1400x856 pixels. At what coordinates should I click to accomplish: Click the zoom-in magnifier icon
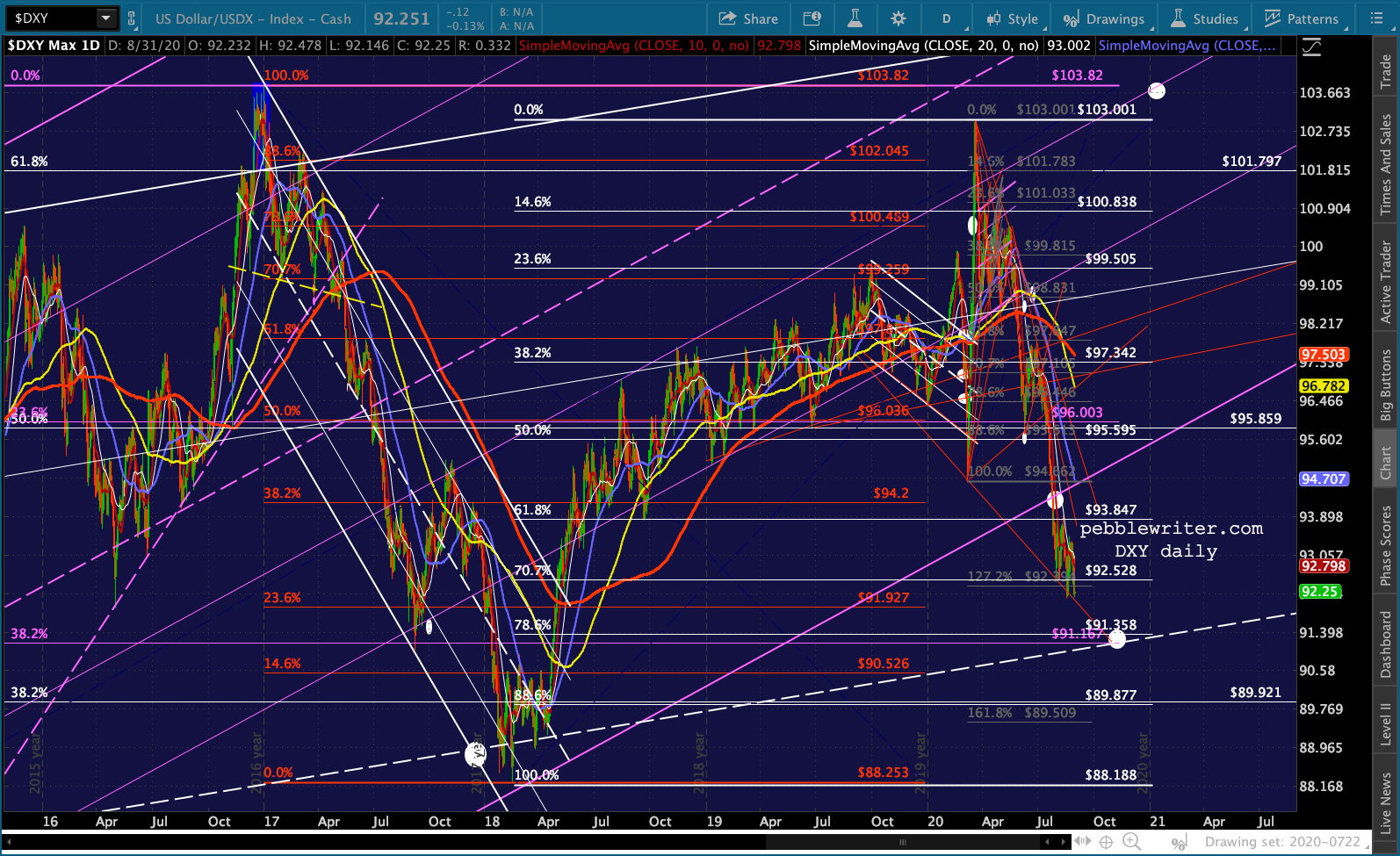1130,842
